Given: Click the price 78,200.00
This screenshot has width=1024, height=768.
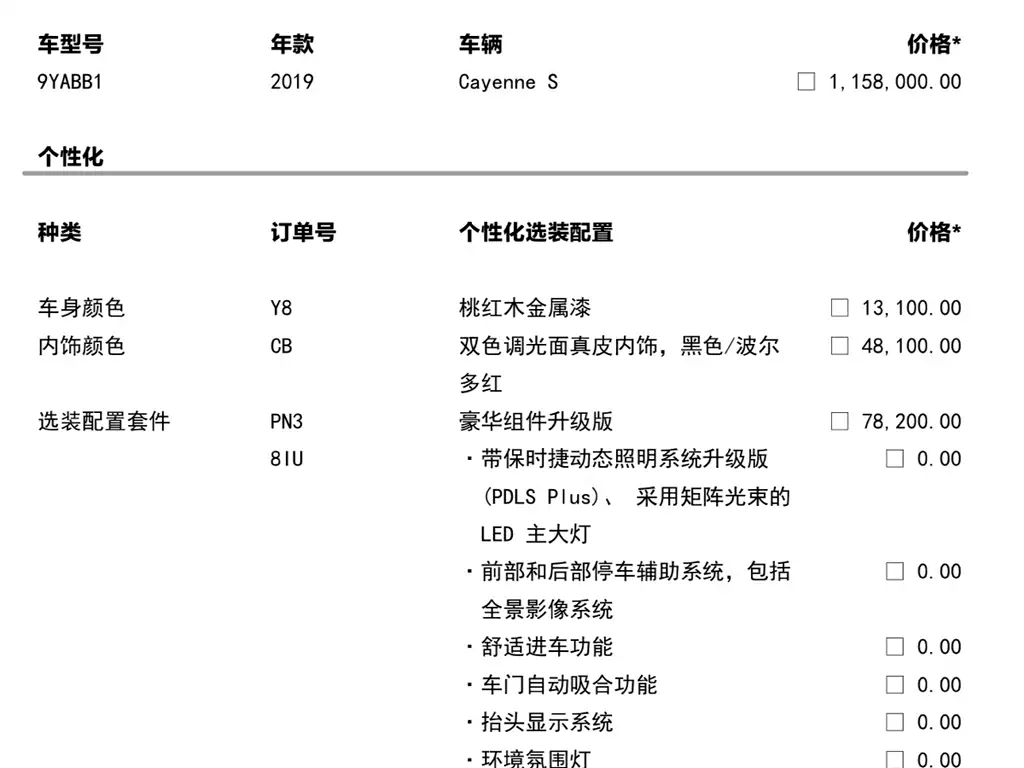Looking at the screenshot, I should pos(911,421).
